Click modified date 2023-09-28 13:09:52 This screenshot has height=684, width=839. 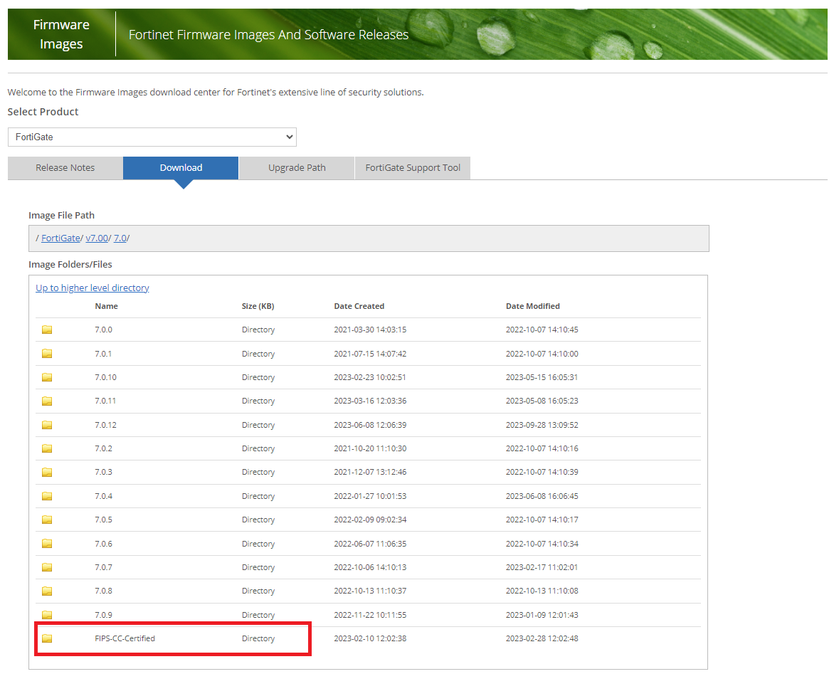pyautogui.click(x=542, y=425)
